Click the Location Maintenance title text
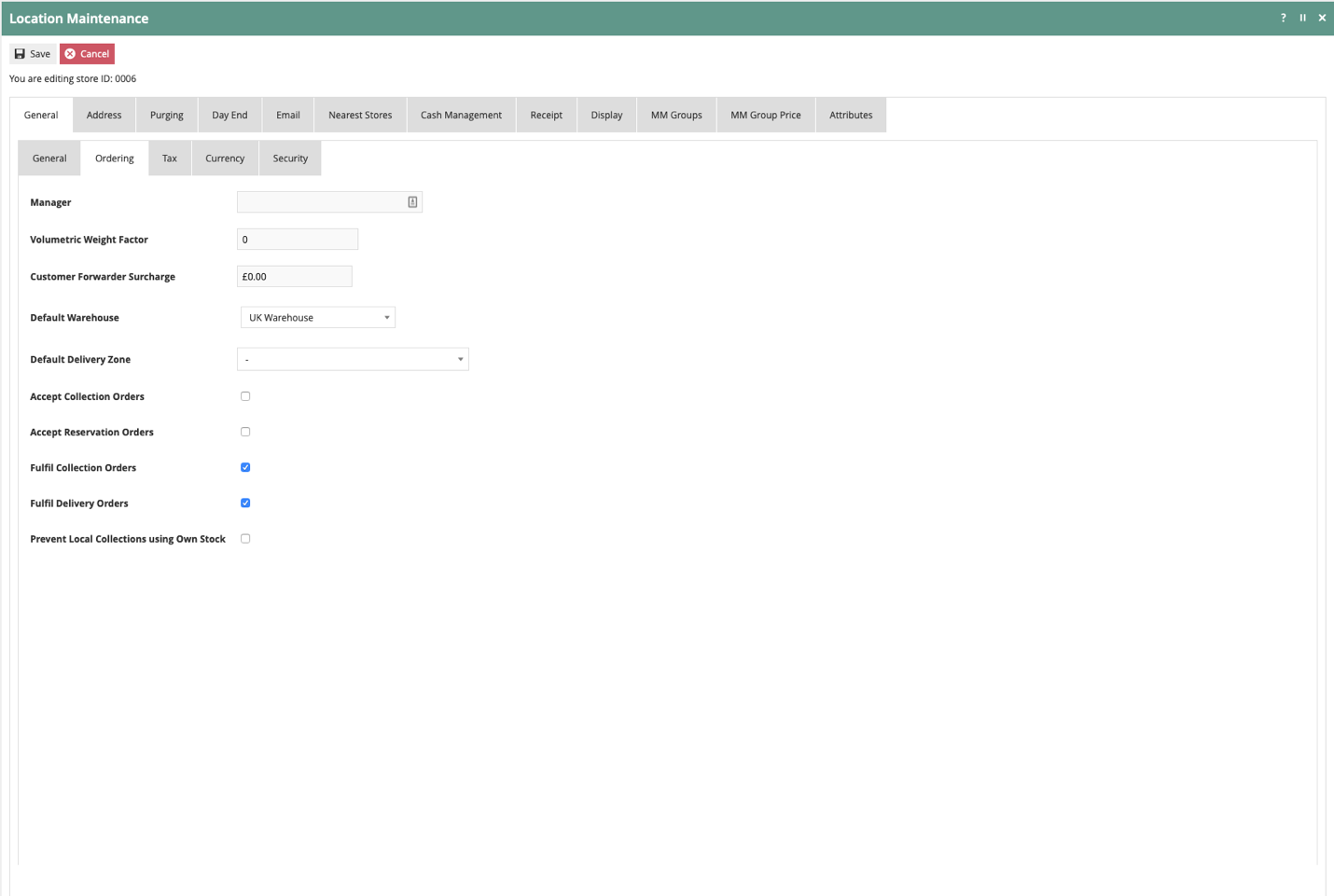The width and height of the screenshot is (1334, 896). tap(79, 19)
